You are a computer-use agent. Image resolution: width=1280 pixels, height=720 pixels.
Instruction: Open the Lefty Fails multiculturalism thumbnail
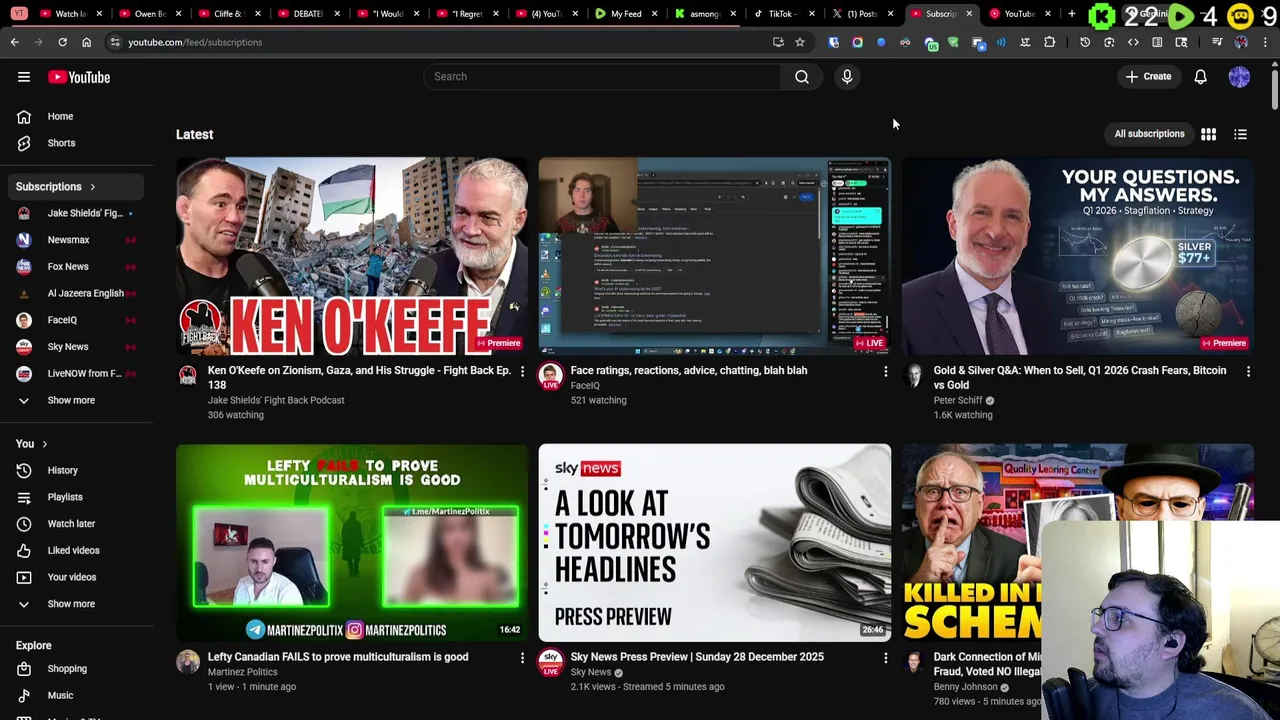pyautogui.click(x=352, y=543)
